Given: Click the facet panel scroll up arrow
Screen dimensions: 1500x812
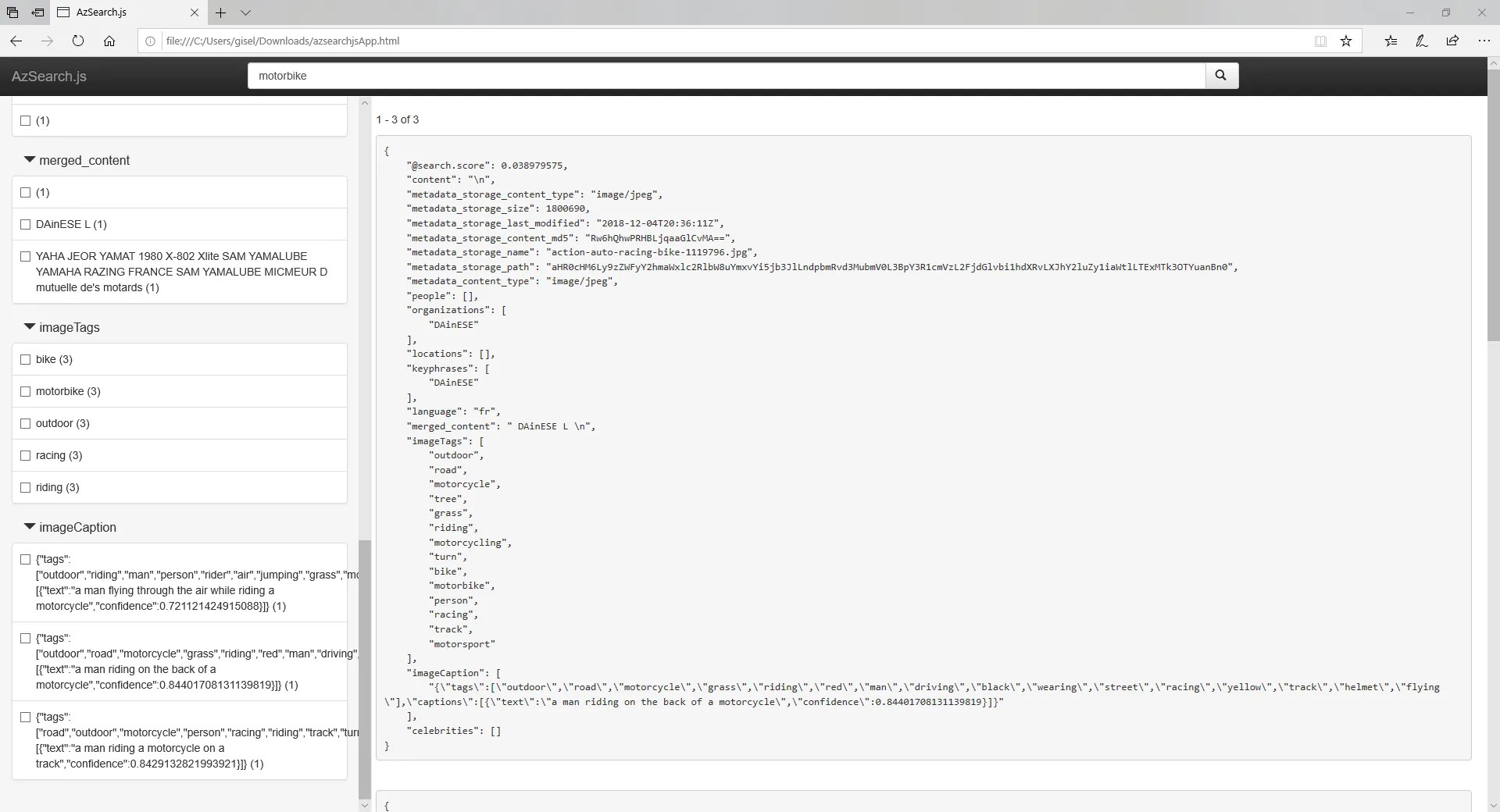Looking at the screenshot, I should tap(364, 103).
